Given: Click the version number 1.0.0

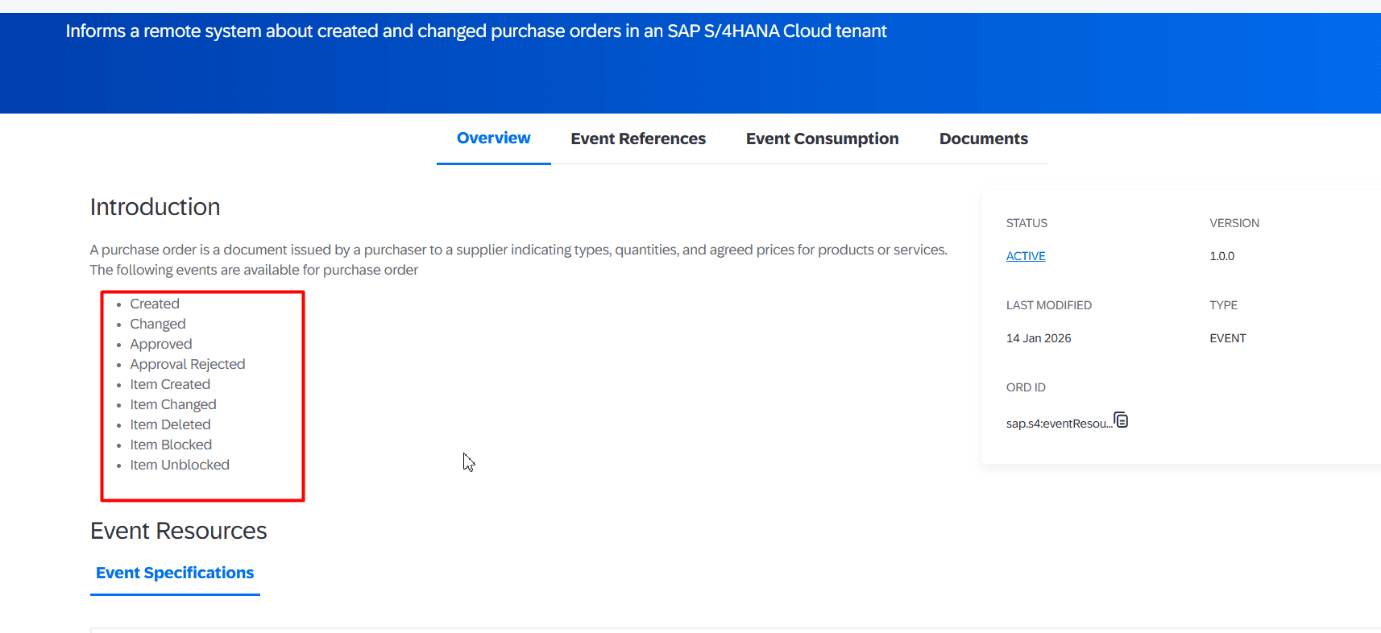Looking at the screenshot, I should click(1222, 256).
